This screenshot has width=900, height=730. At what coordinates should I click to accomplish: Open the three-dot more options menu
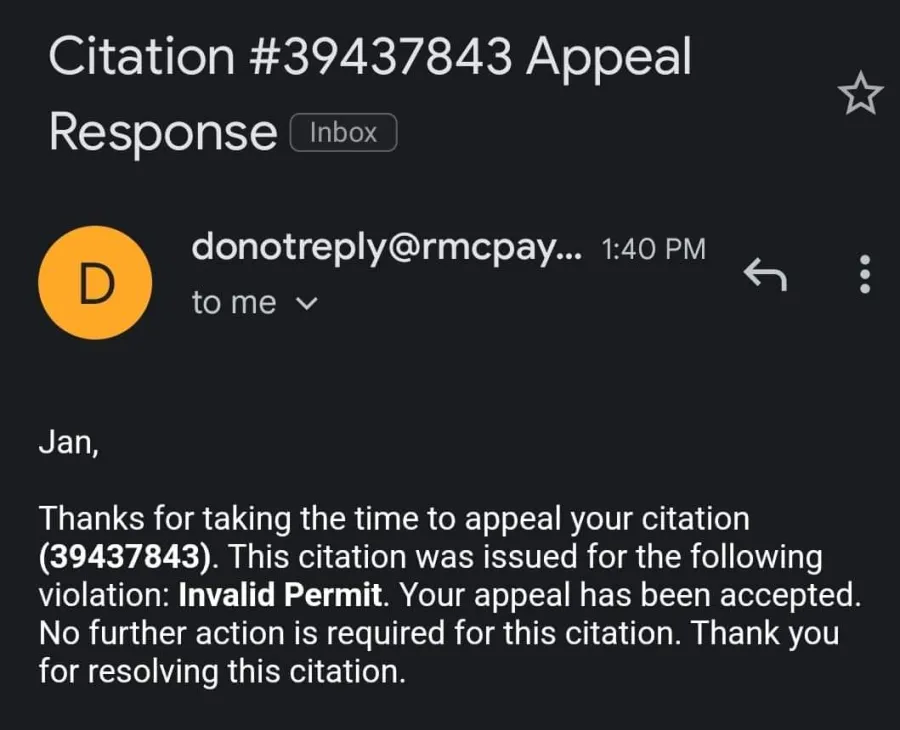tap(865, 274)
